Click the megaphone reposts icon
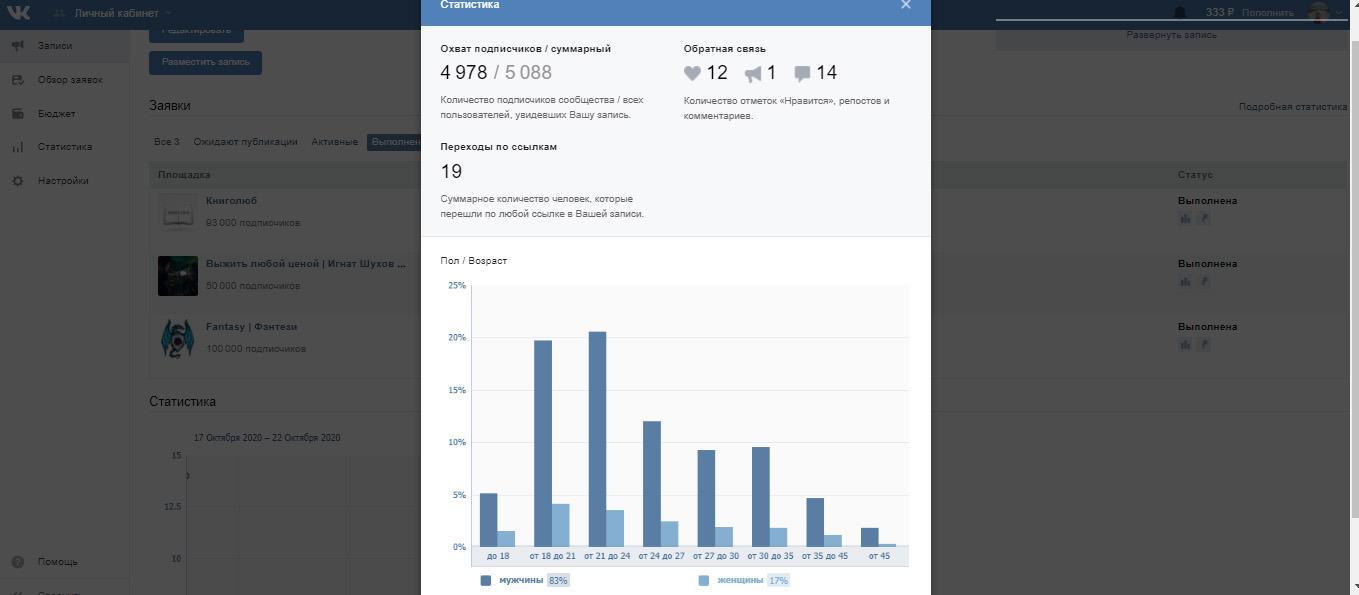Viewport: 1359px width, 595px height. coord(753,73)
